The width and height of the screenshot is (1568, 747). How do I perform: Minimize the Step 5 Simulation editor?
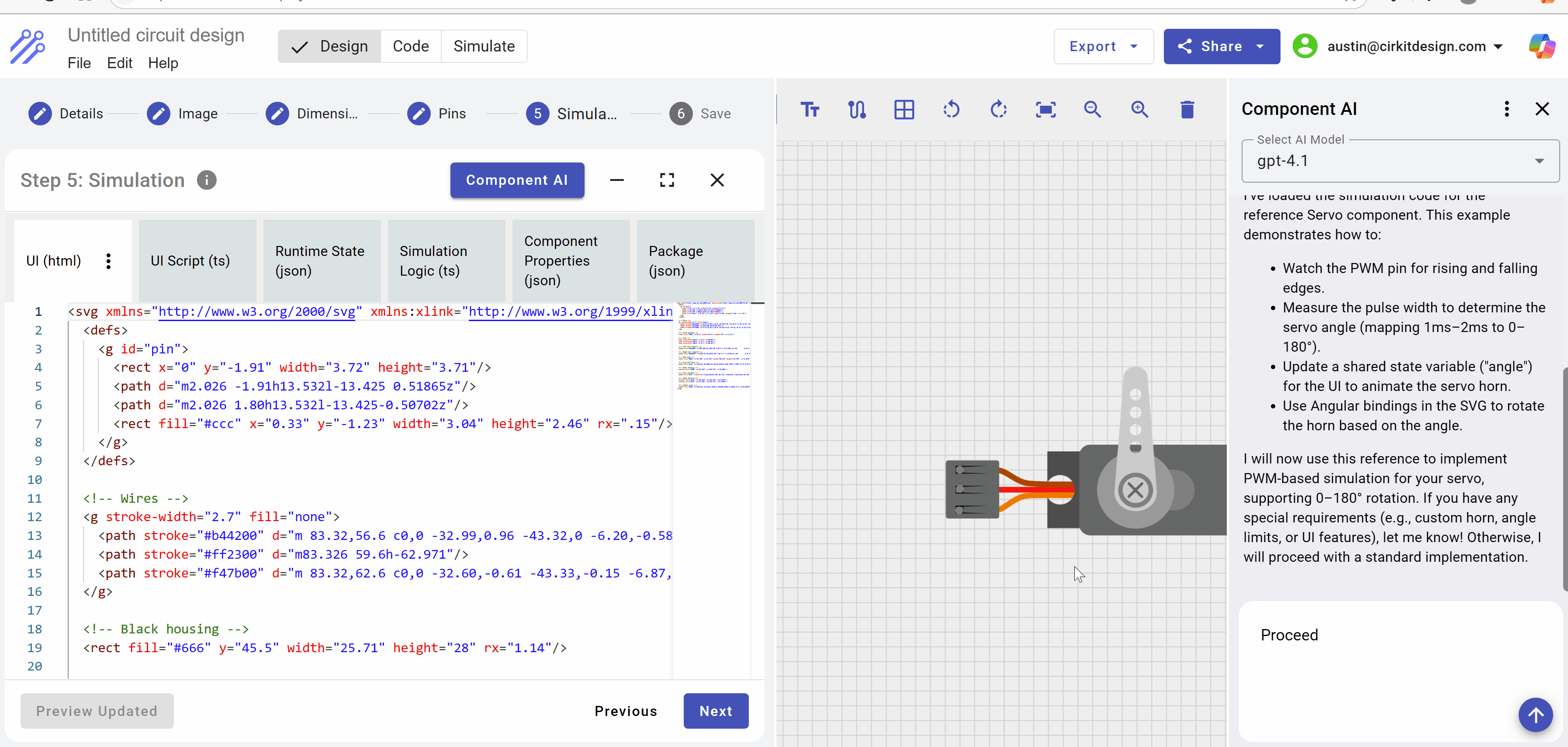coord(616,180)
